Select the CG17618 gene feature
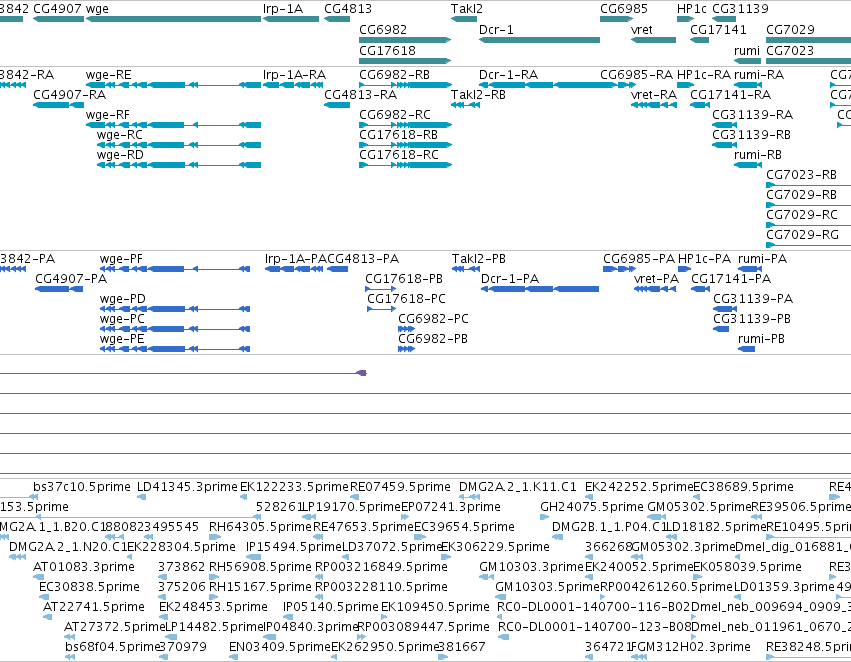This screenshot has width=851, height=662. [405, 61]
